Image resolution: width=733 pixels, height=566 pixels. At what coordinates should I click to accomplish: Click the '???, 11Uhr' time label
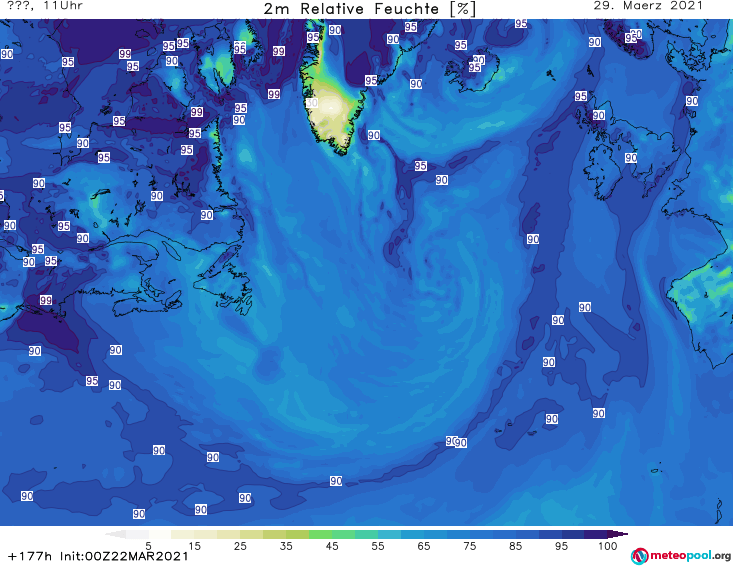coord(45,6)
